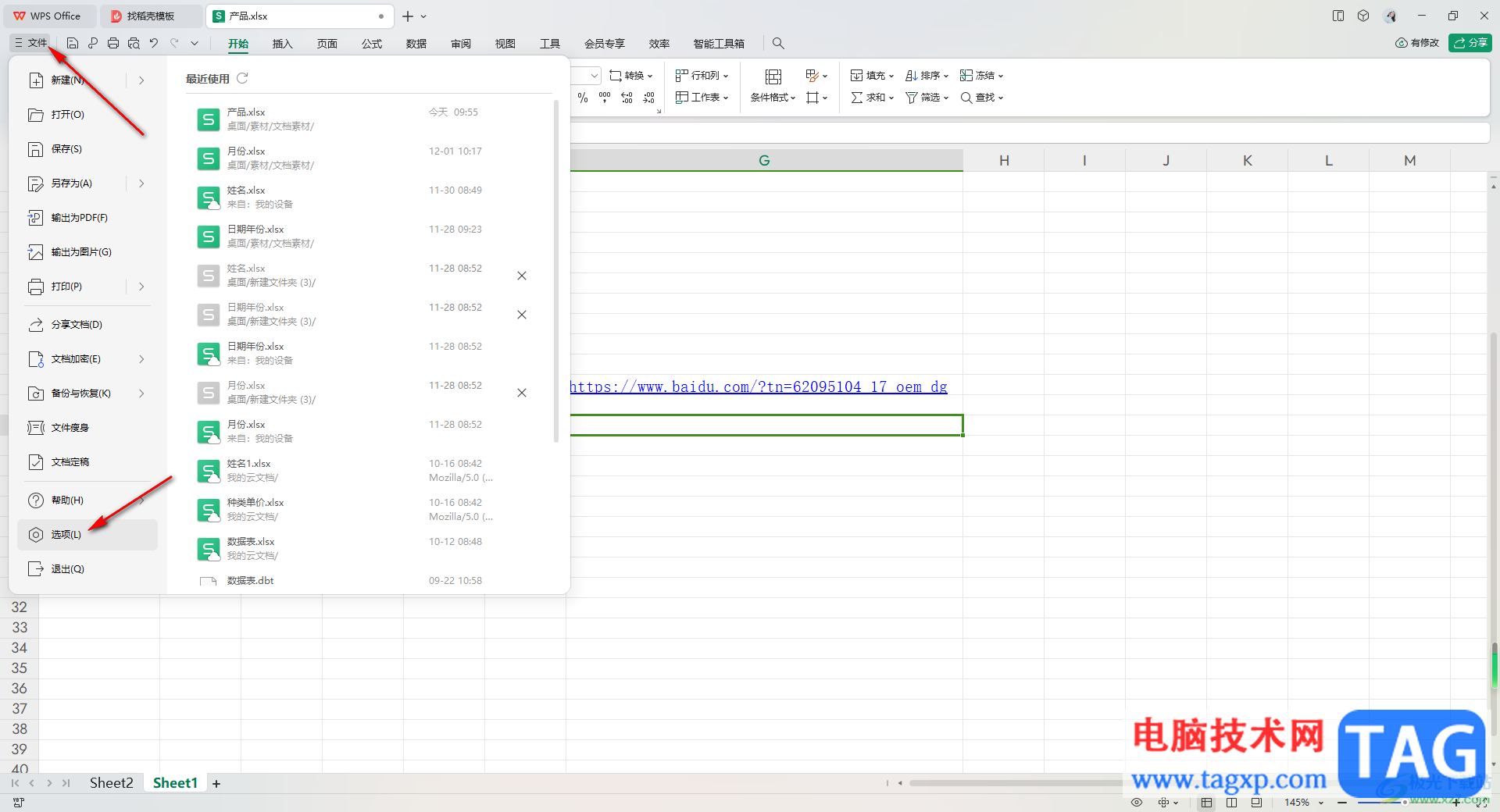This screenshot has height=812, width=1500.
Task: Expand the 新建(N) submenu arrow
Action: 141,80
